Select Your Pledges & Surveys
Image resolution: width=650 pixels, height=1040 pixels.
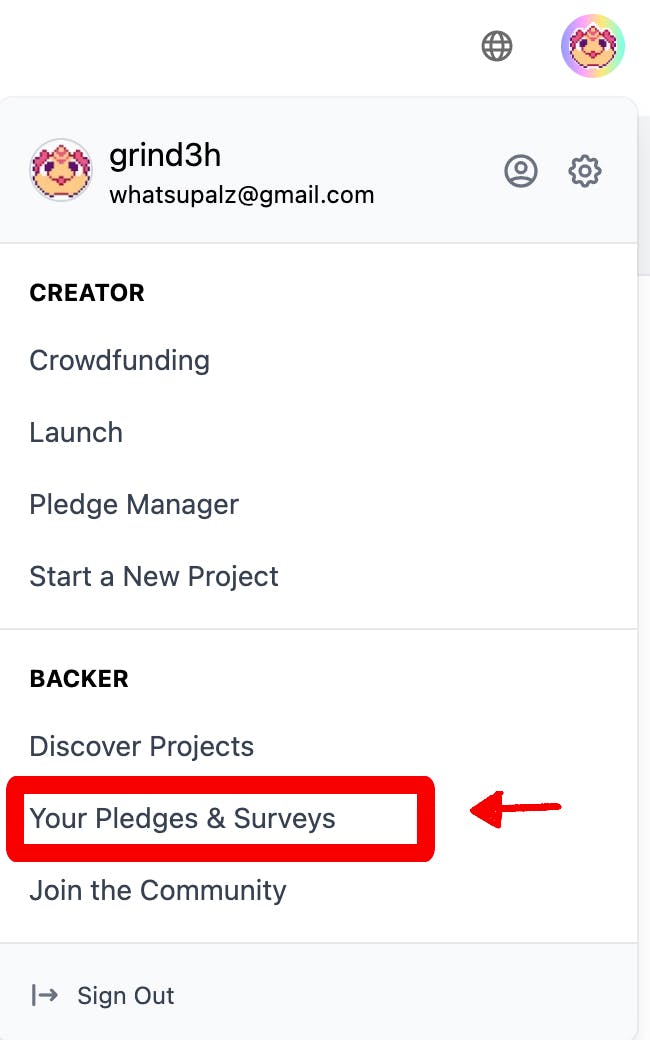click(x=182, y=818)
